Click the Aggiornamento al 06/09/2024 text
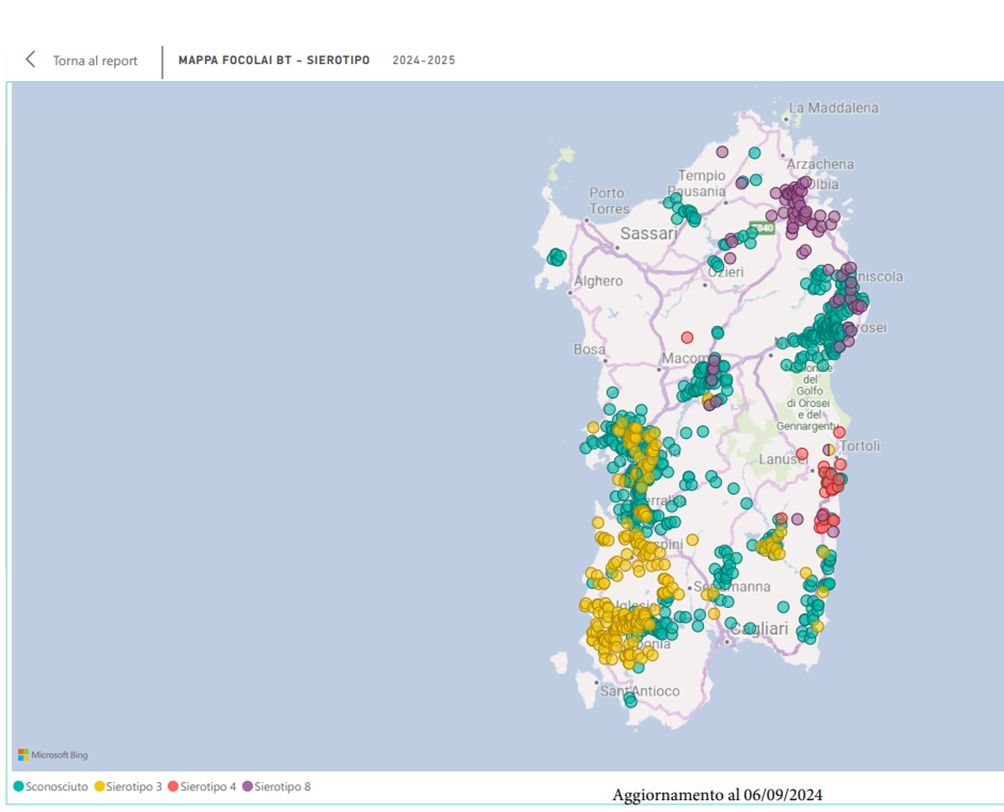This screenshot has width=1004, height=812. coord(717,795)
